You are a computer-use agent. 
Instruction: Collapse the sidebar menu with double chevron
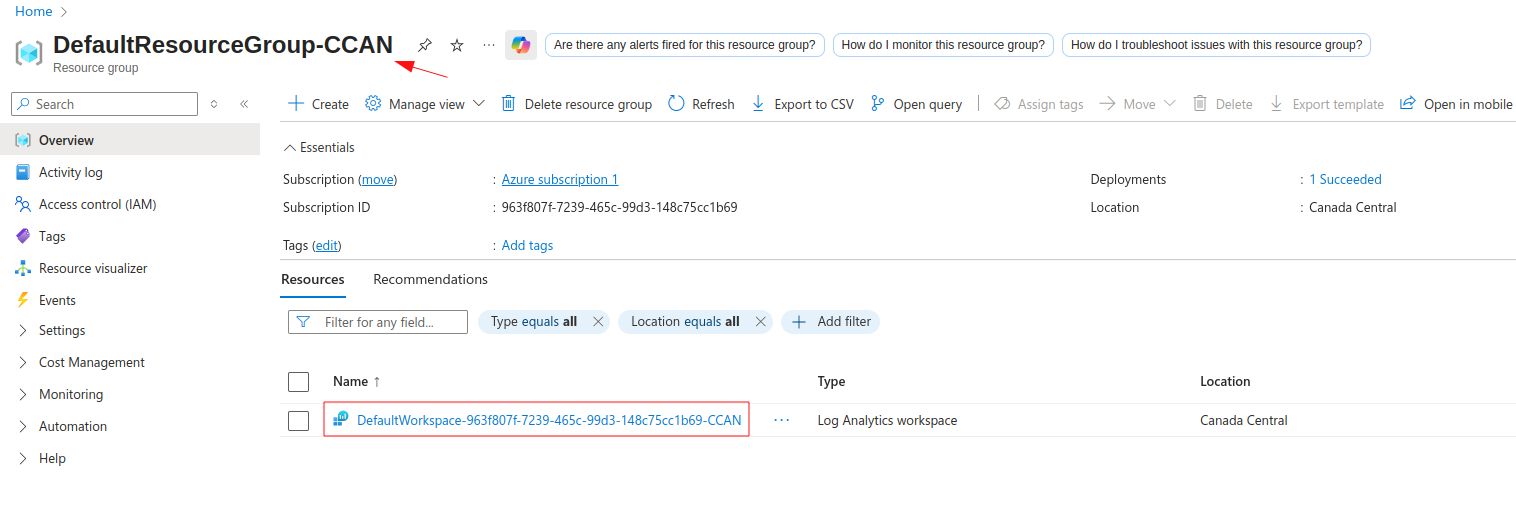[244, 104]
